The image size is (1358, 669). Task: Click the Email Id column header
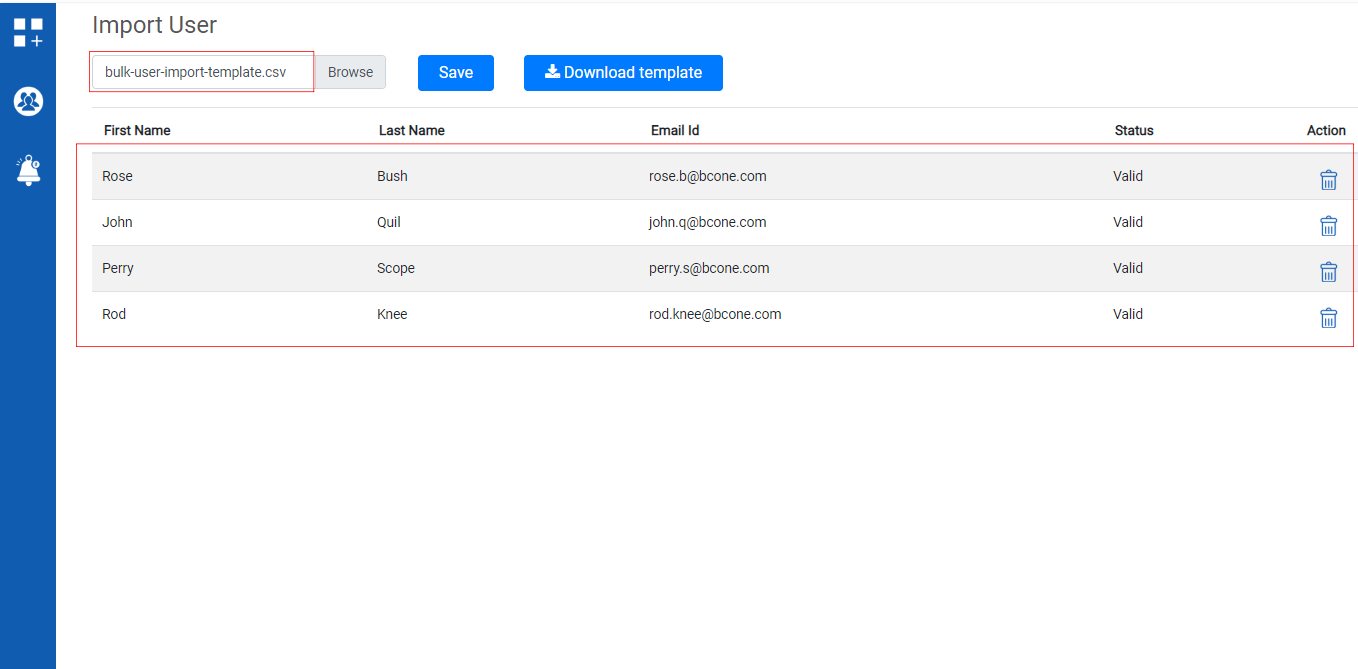[x=675, y=131]
